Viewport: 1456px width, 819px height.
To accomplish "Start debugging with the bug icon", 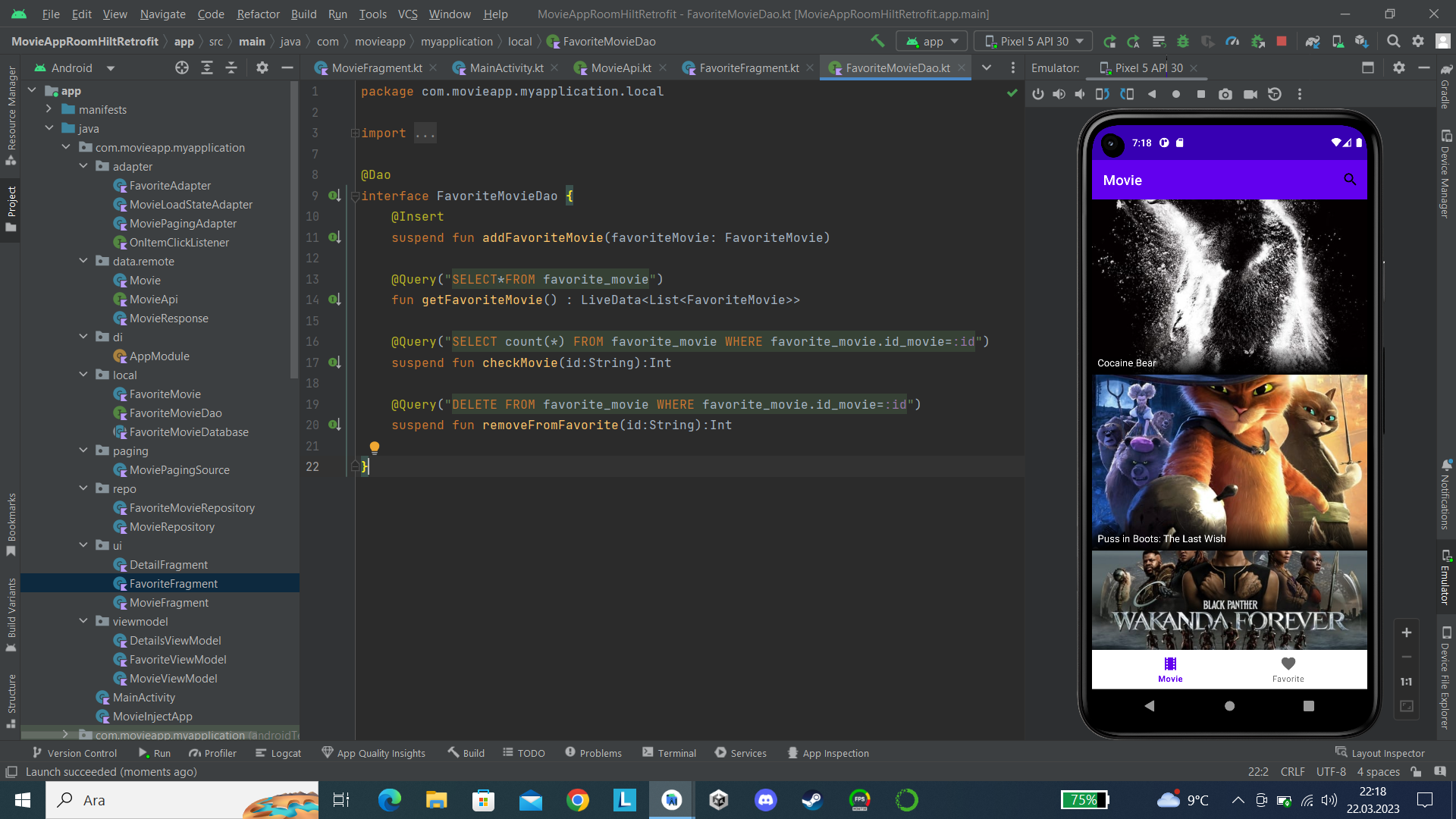I will click(1183, 41).
